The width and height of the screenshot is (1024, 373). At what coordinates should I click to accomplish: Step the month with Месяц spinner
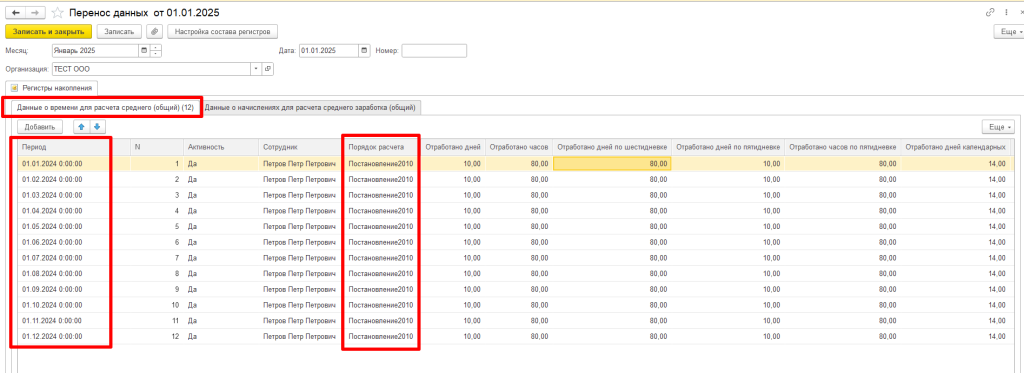tap(155, 51)
